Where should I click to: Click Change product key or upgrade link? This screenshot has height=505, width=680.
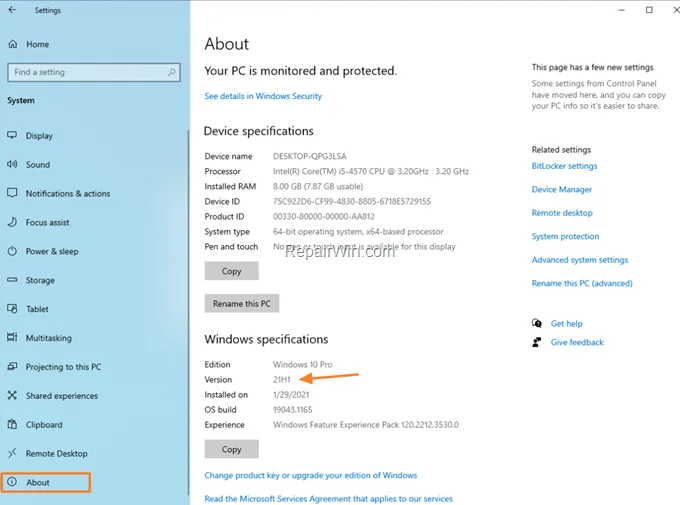(311, 475)
